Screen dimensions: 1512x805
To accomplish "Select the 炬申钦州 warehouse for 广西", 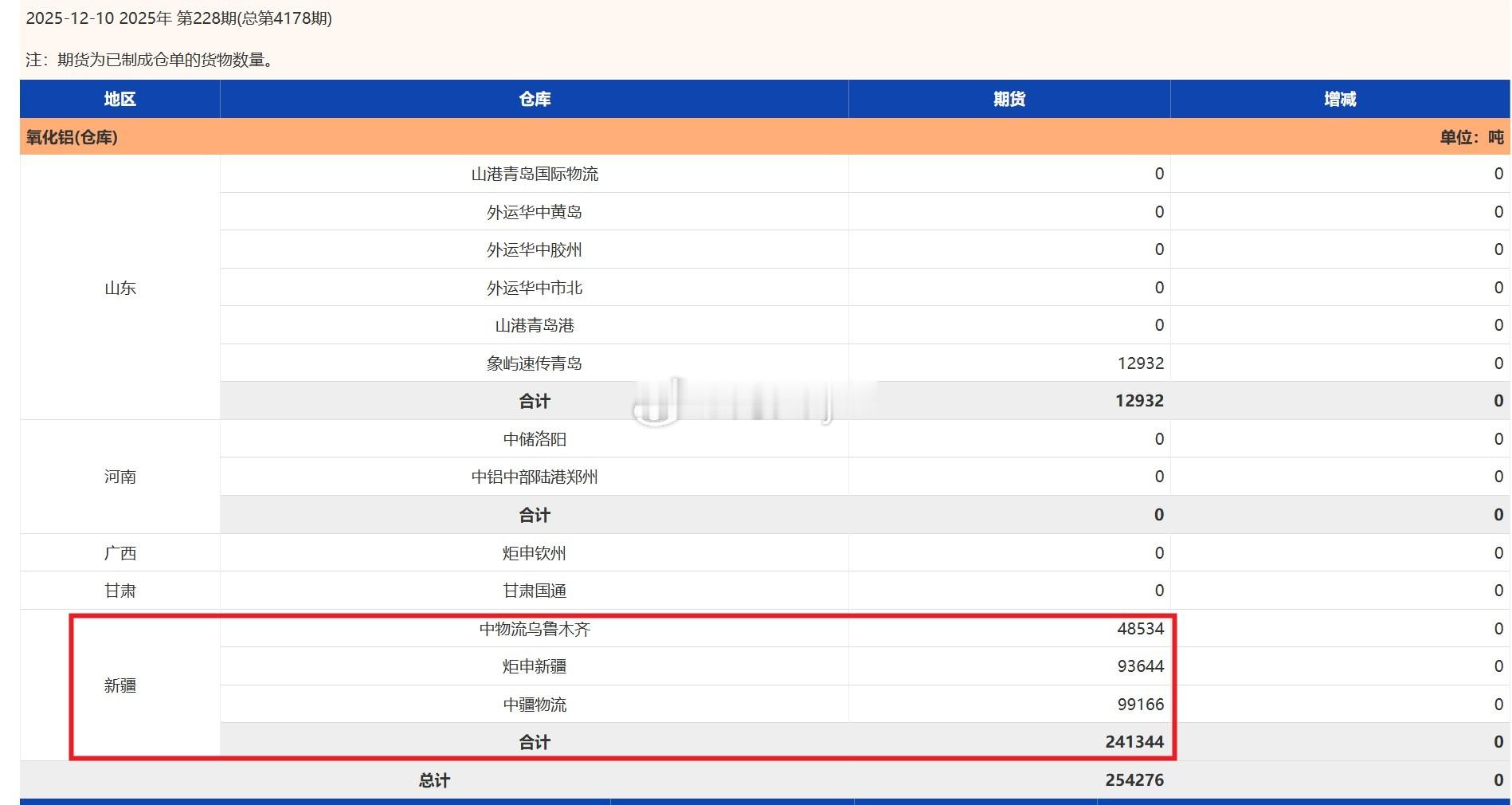I will point(535,552).
